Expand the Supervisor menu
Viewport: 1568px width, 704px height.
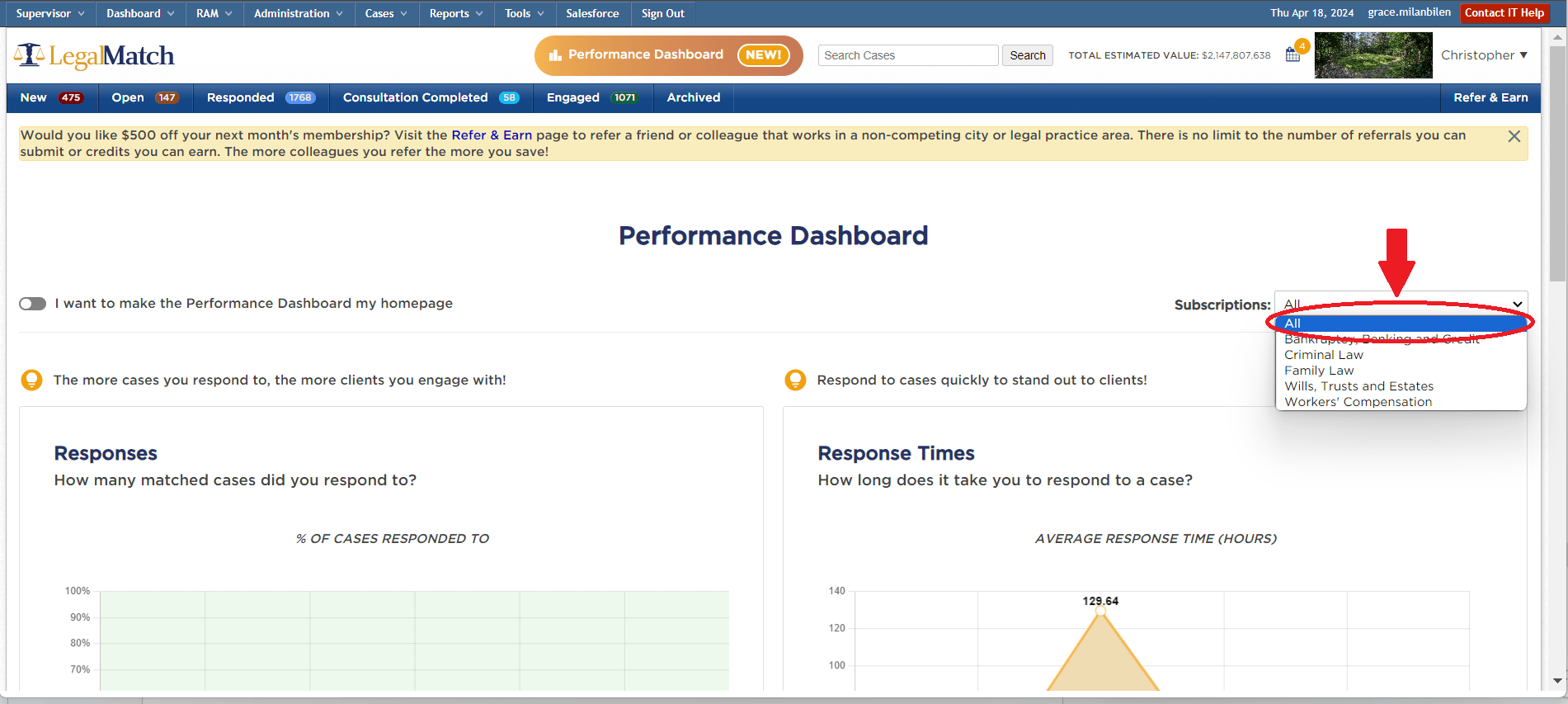tap(49, 13)
